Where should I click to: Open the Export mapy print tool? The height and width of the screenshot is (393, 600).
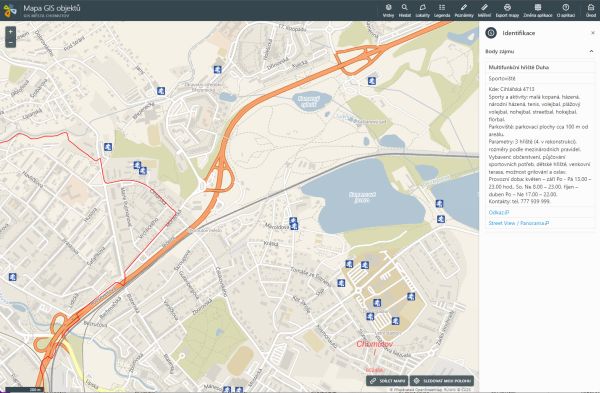click(x=507, y=10)
